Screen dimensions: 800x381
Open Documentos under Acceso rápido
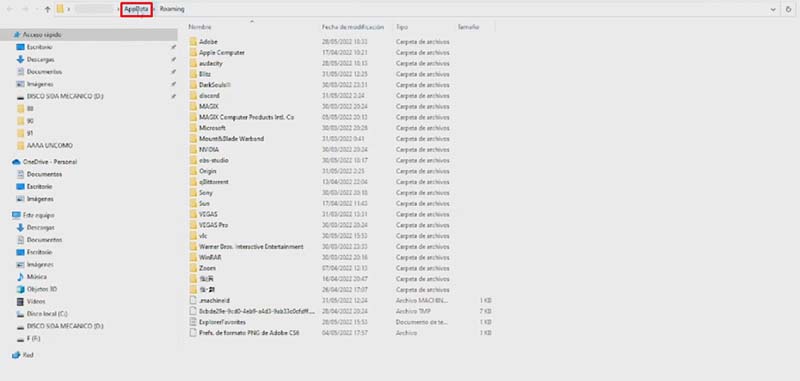point(44,72)
